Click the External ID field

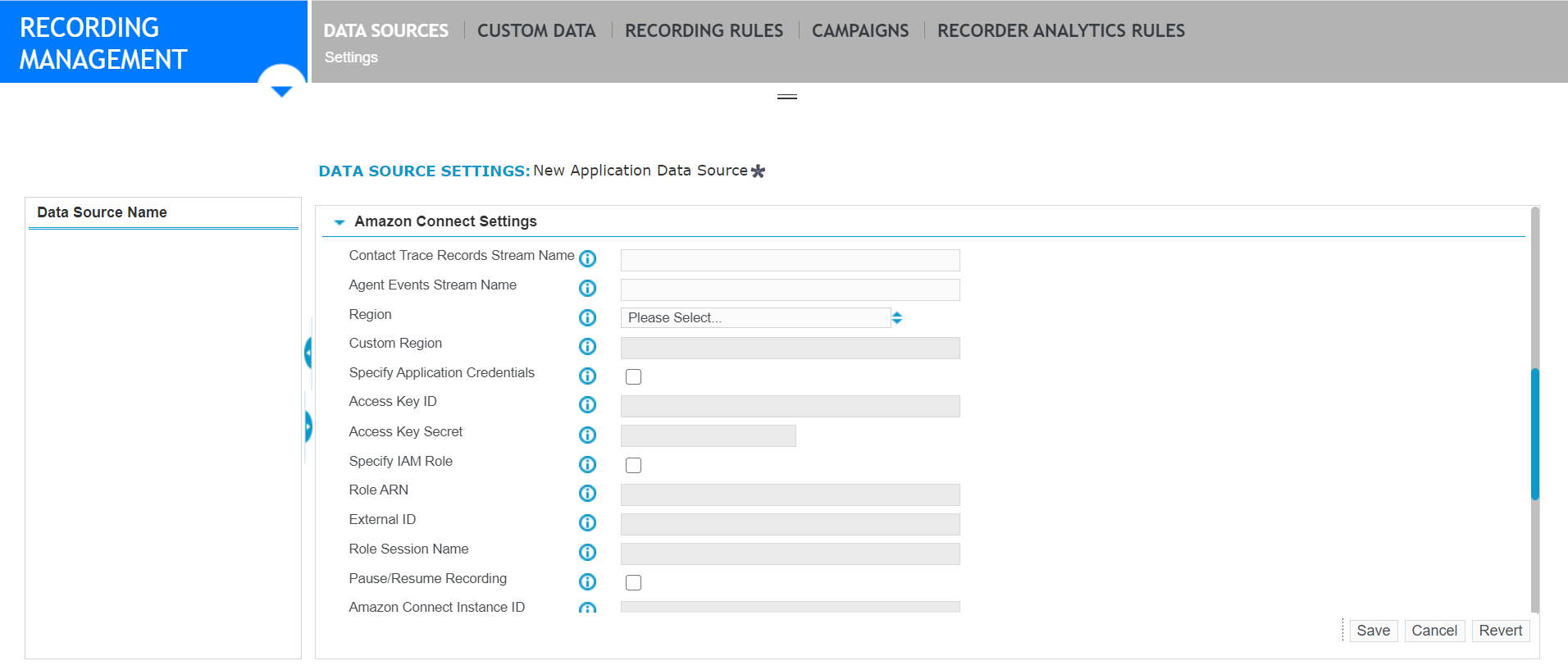click(790, 524)
